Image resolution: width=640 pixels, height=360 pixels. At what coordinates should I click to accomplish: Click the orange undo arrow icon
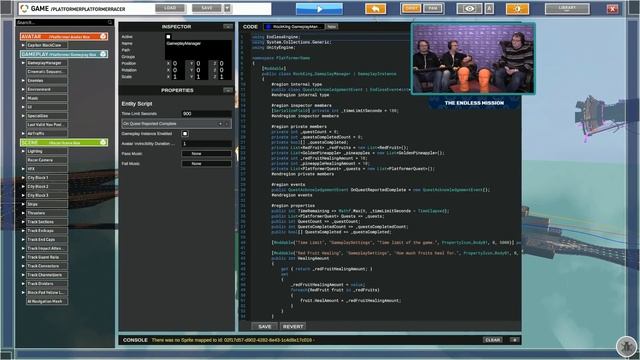[375, 9]
